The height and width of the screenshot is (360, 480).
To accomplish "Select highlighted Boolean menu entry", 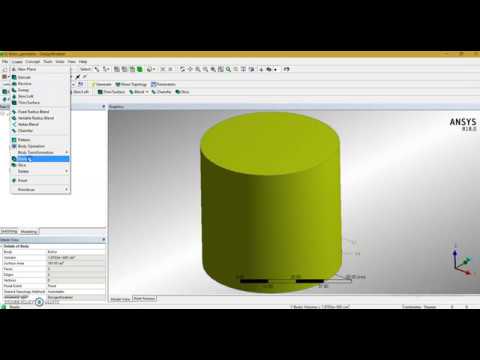I will click(40, 159).
